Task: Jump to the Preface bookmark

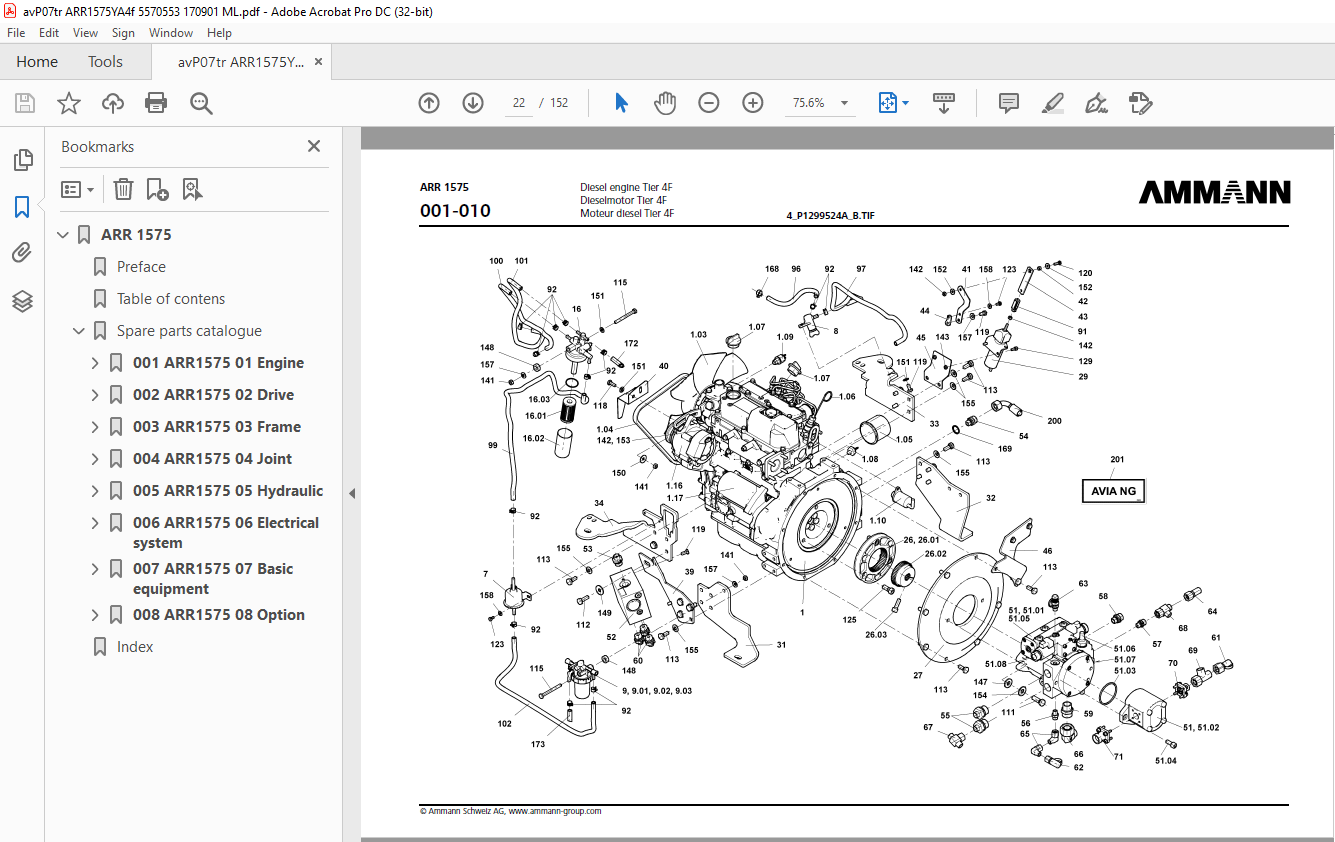Action: 141,267
